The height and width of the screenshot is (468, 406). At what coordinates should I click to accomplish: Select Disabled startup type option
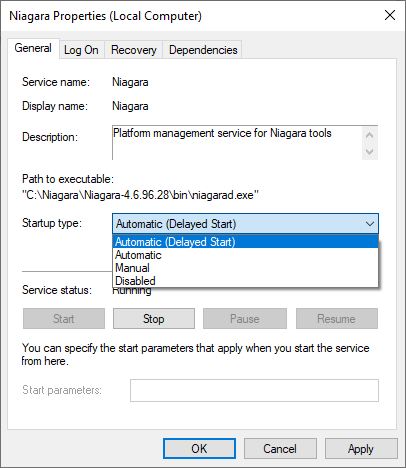[x=245, y=281]
